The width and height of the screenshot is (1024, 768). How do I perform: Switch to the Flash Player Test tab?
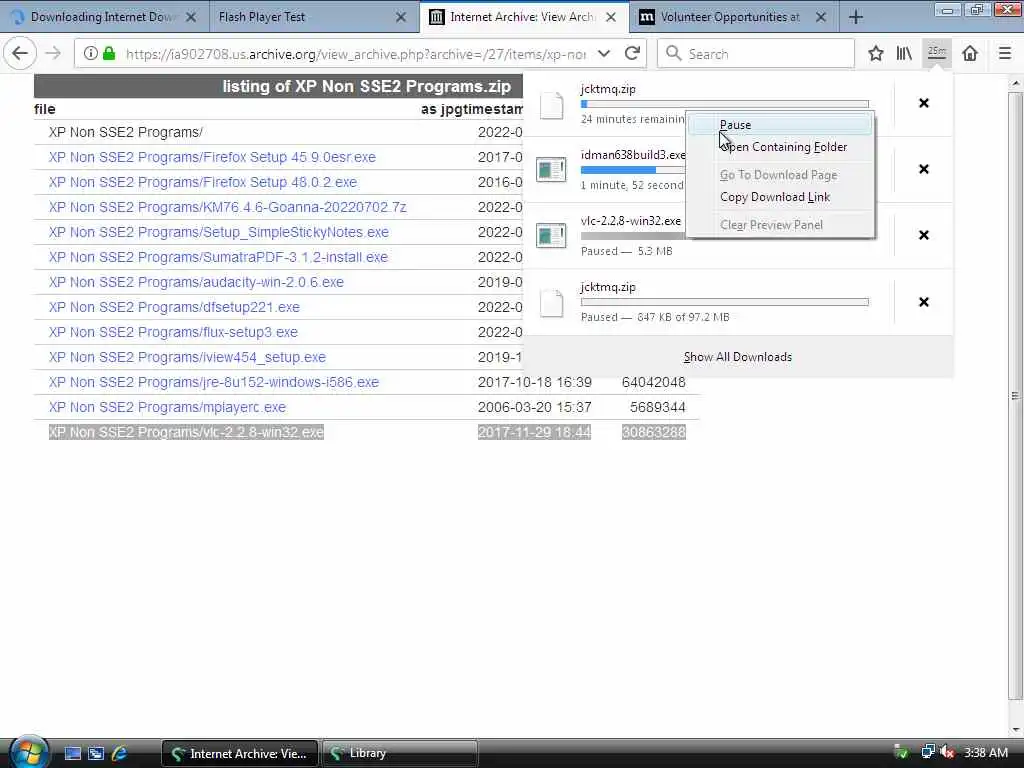313,17
